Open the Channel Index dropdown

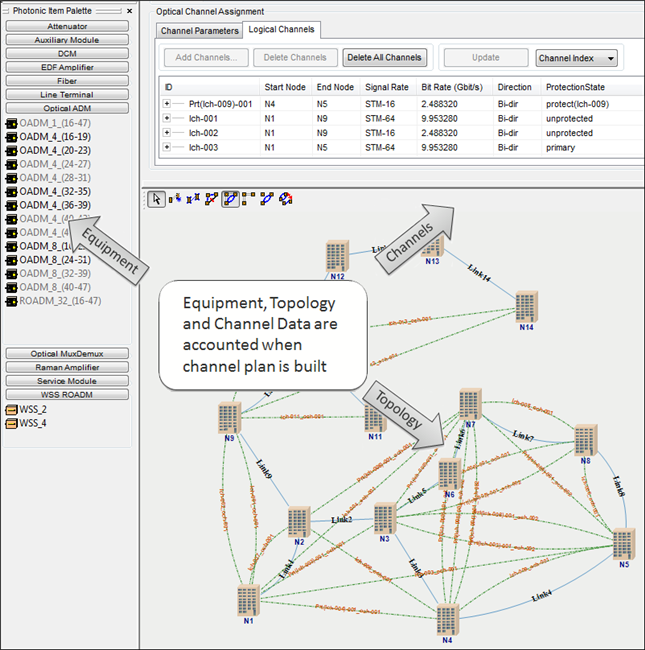point(576,58)
